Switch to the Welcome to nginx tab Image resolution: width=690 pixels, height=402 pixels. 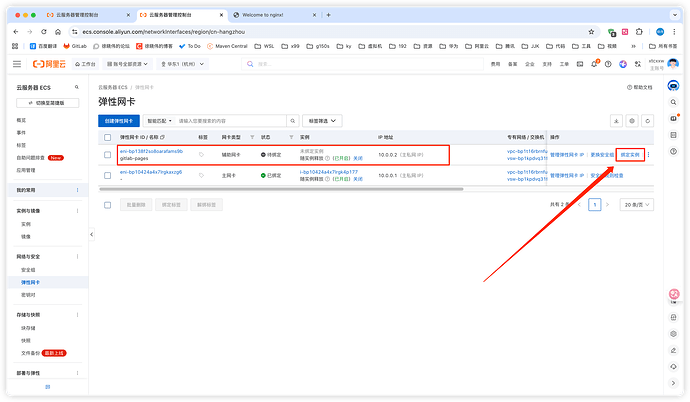pos(268,15)
